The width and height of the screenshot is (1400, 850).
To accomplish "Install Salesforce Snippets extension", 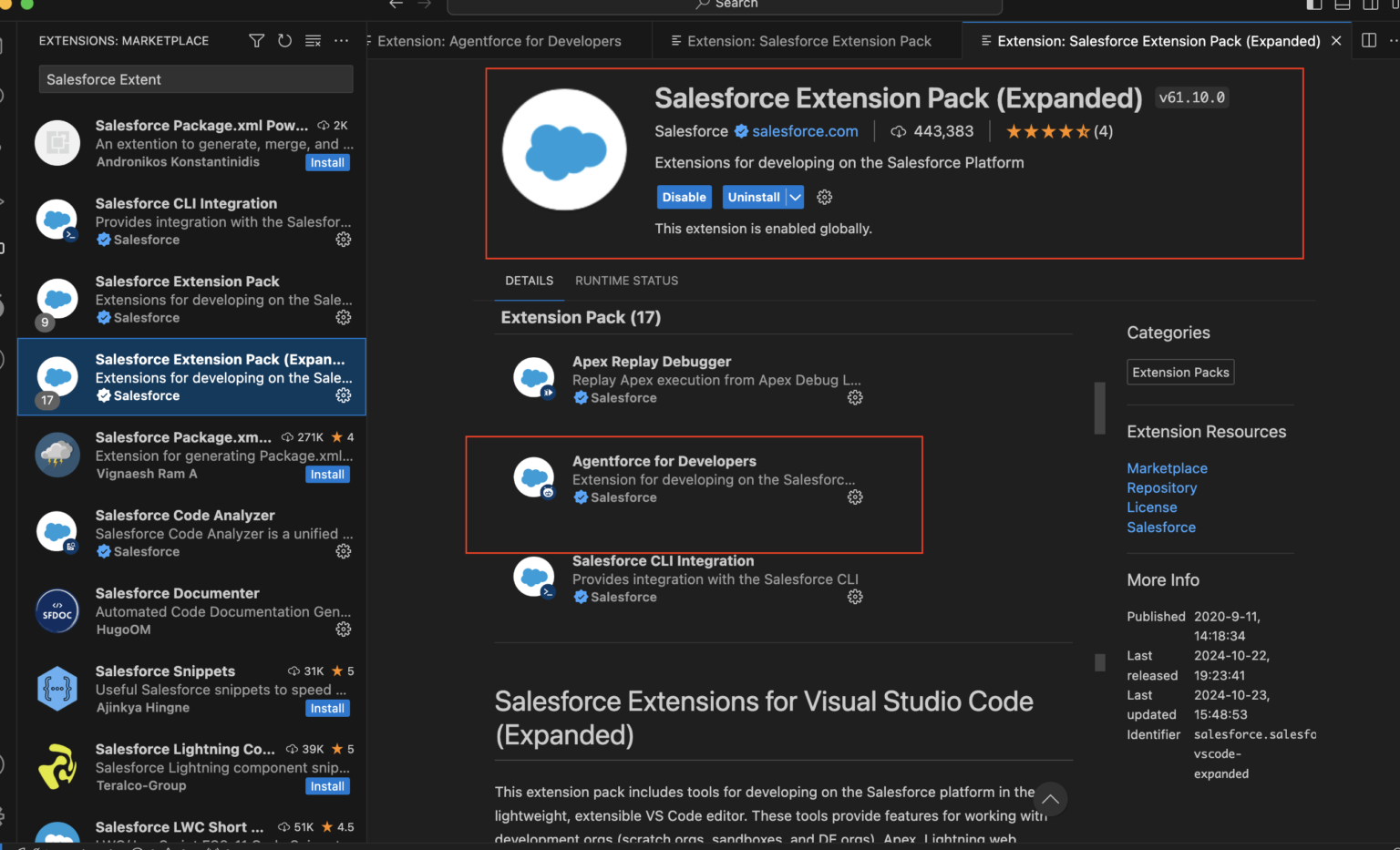I will (327, 709).
